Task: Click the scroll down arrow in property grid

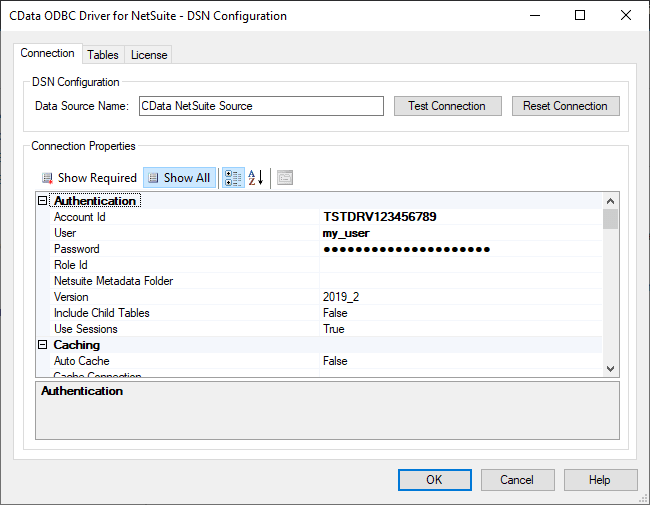Action: coord(610,369)
